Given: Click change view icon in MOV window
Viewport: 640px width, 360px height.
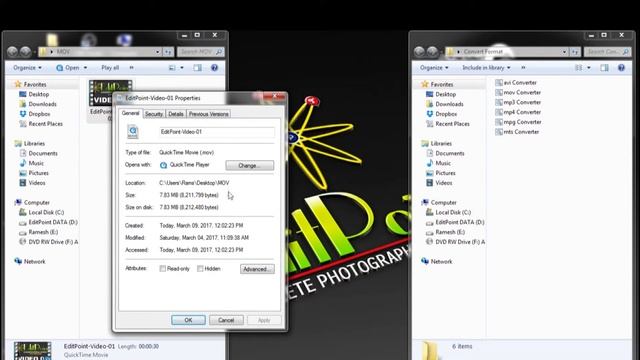Looking at the screenshot, I should [172, 68].
